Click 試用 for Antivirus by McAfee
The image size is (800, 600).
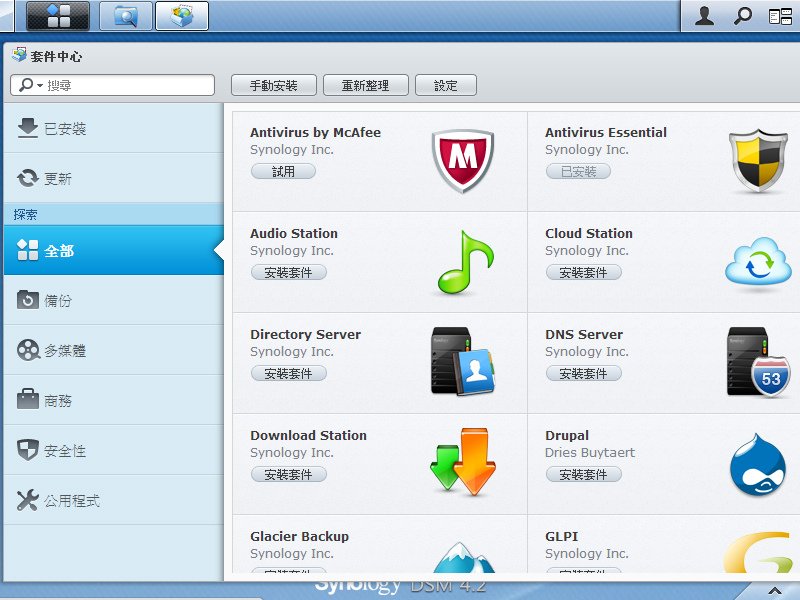tap(283, 171)
